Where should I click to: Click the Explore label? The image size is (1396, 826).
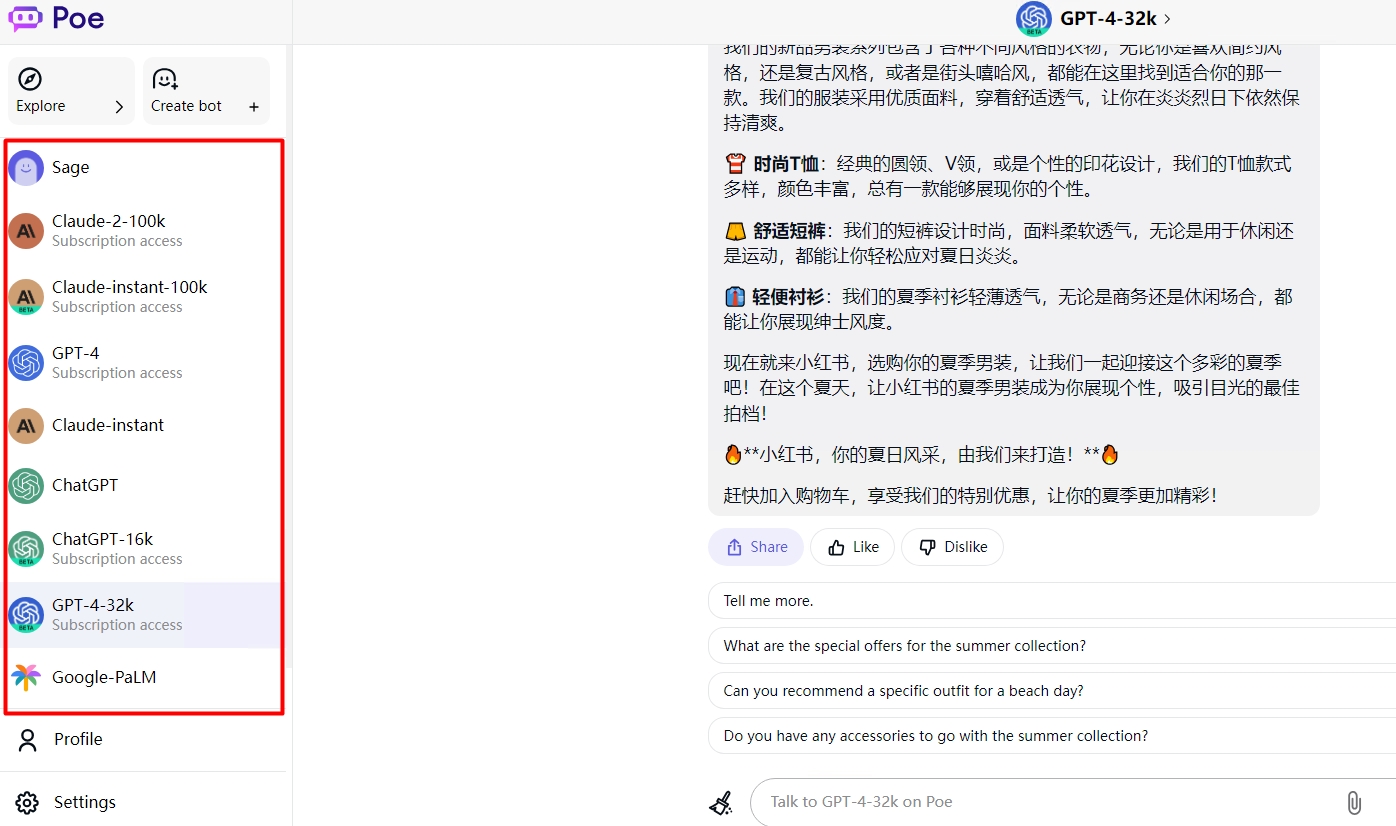pyautogui.click(x=41, y=106)
